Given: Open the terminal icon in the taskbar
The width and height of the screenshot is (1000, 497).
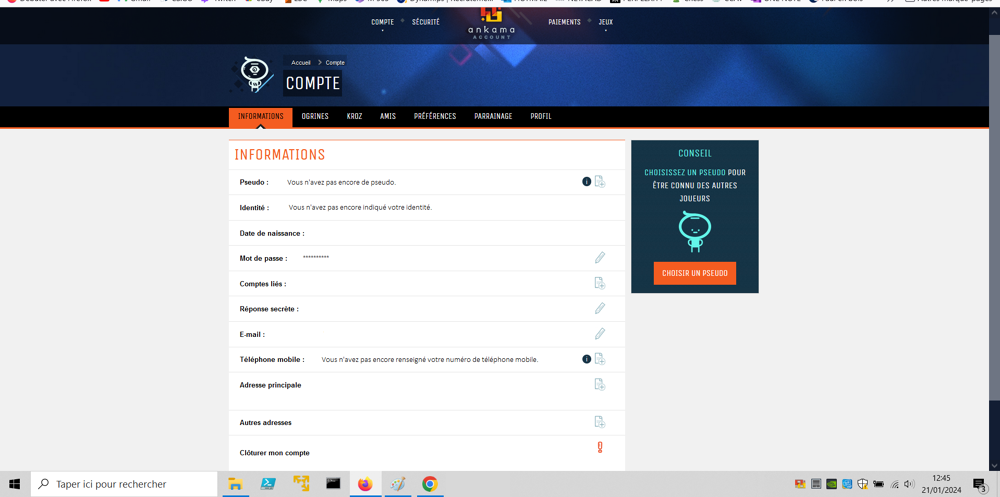Looking at the screenshot, I should 333,484.
